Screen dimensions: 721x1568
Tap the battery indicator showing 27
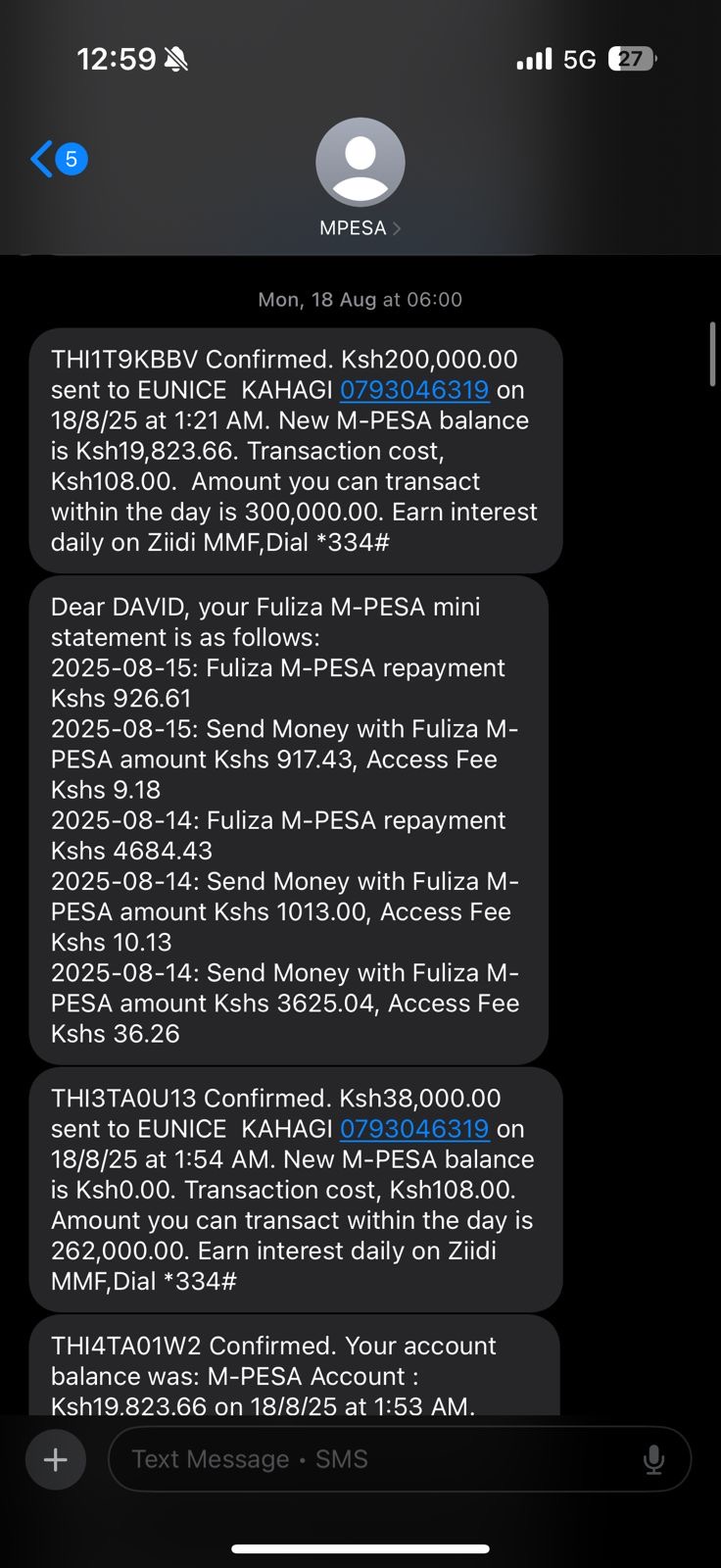[x=632, y=60]
